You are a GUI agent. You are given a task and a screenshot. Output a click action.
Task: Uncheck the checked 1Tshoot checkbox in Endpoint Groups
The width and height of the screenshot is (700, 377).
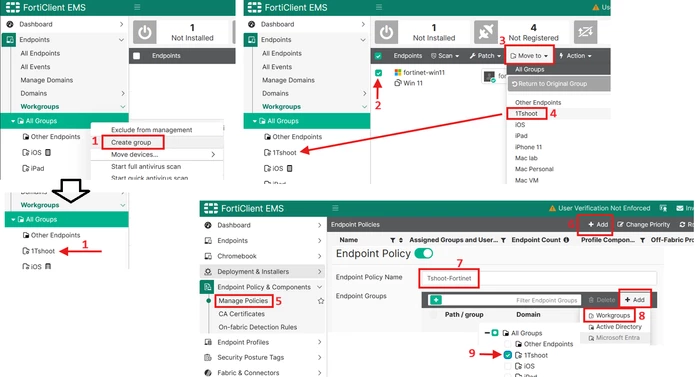(x=508, y=355)
